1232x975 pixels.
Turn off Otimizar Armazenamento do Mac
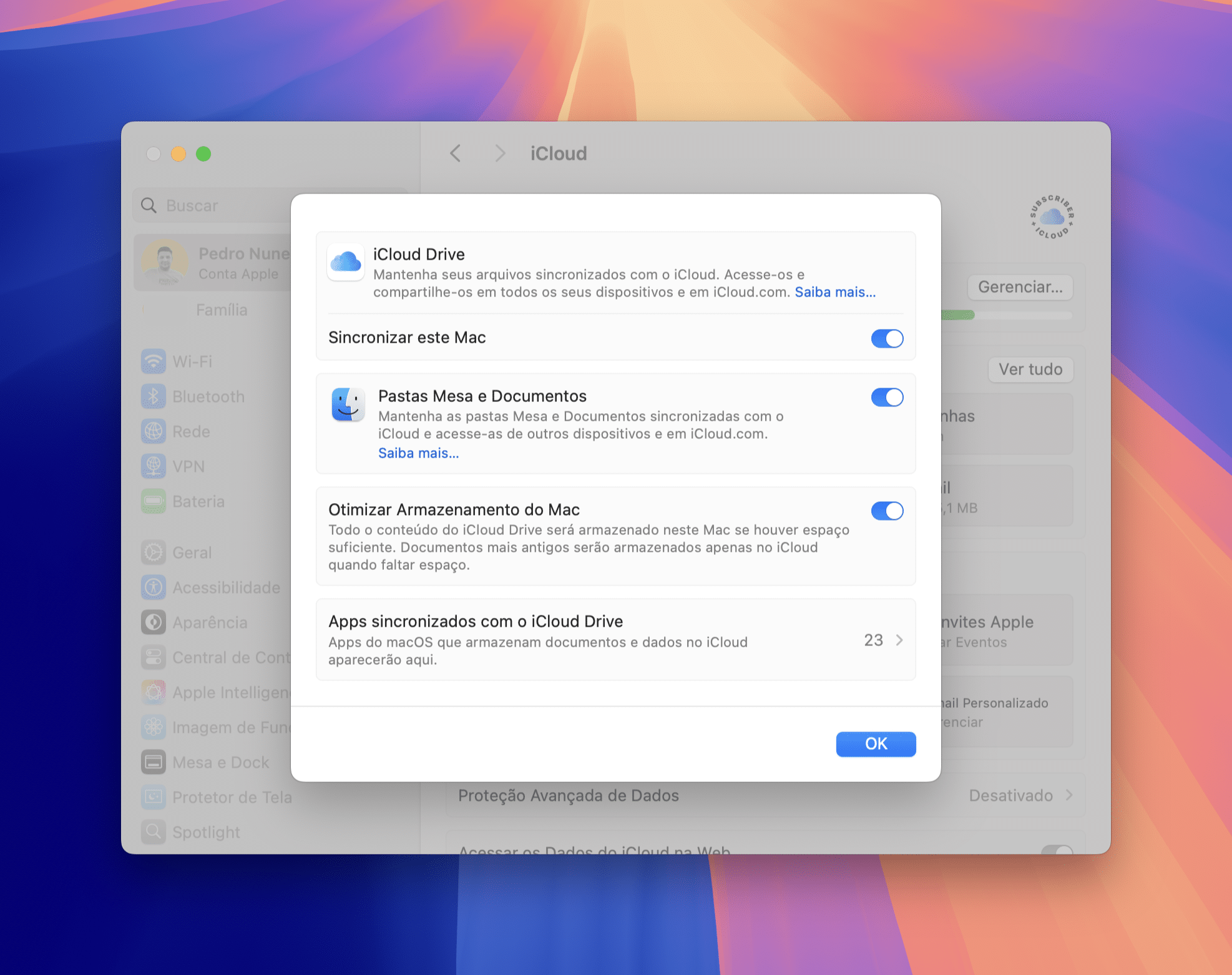(x=887, y=511)
